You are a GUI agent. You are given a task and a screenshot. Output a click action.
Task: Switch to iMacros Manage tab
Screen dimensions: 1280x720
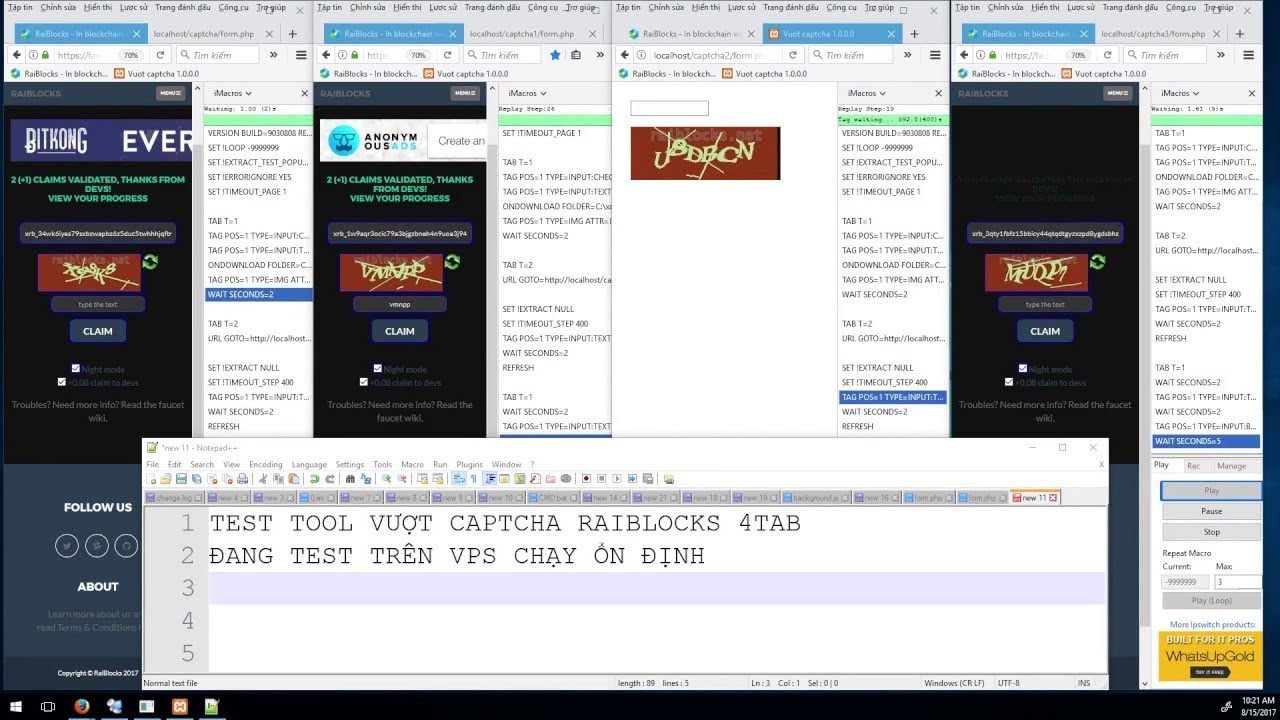click(1231, 466)
